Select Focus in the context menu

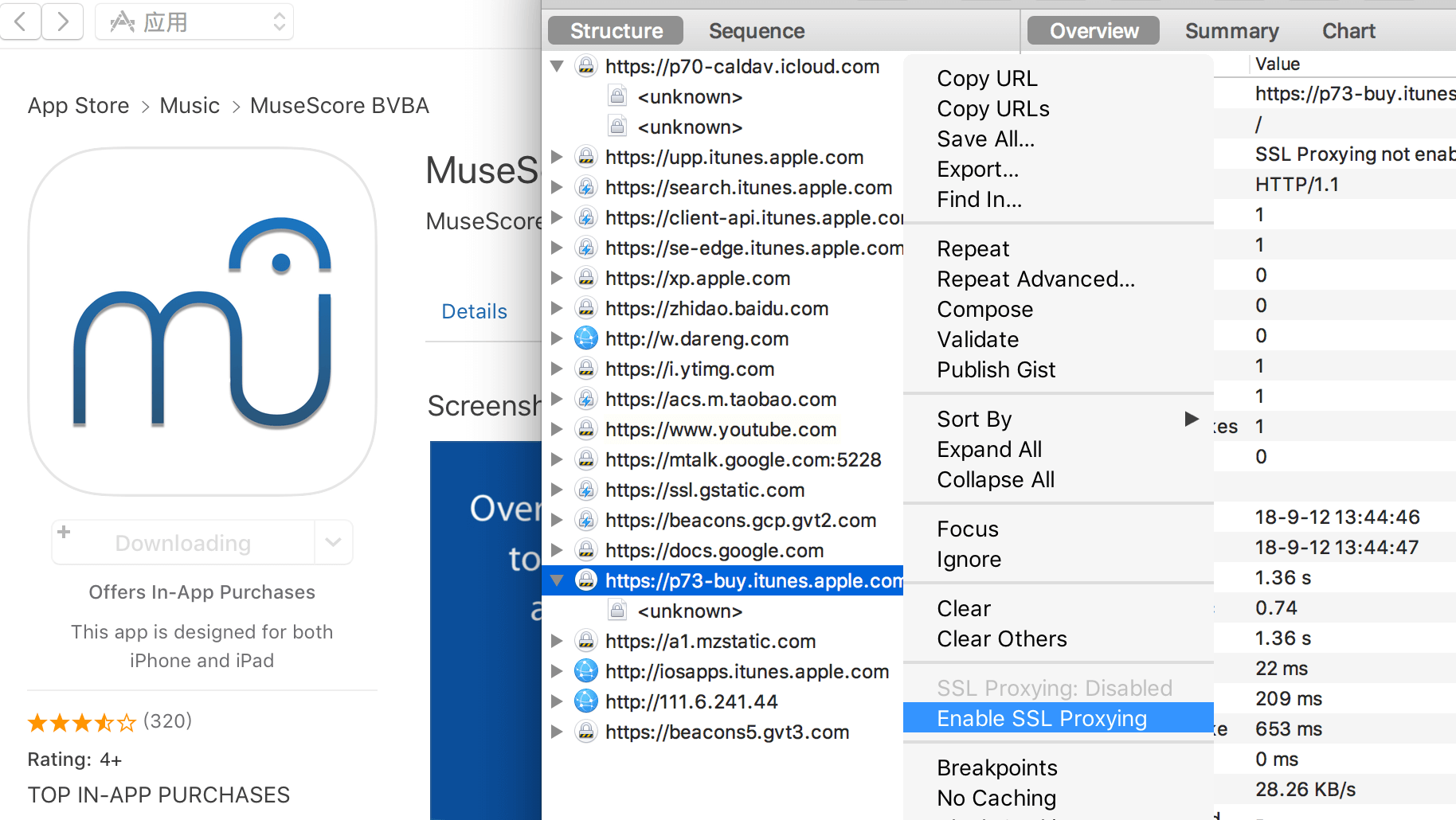(1059, 529)
